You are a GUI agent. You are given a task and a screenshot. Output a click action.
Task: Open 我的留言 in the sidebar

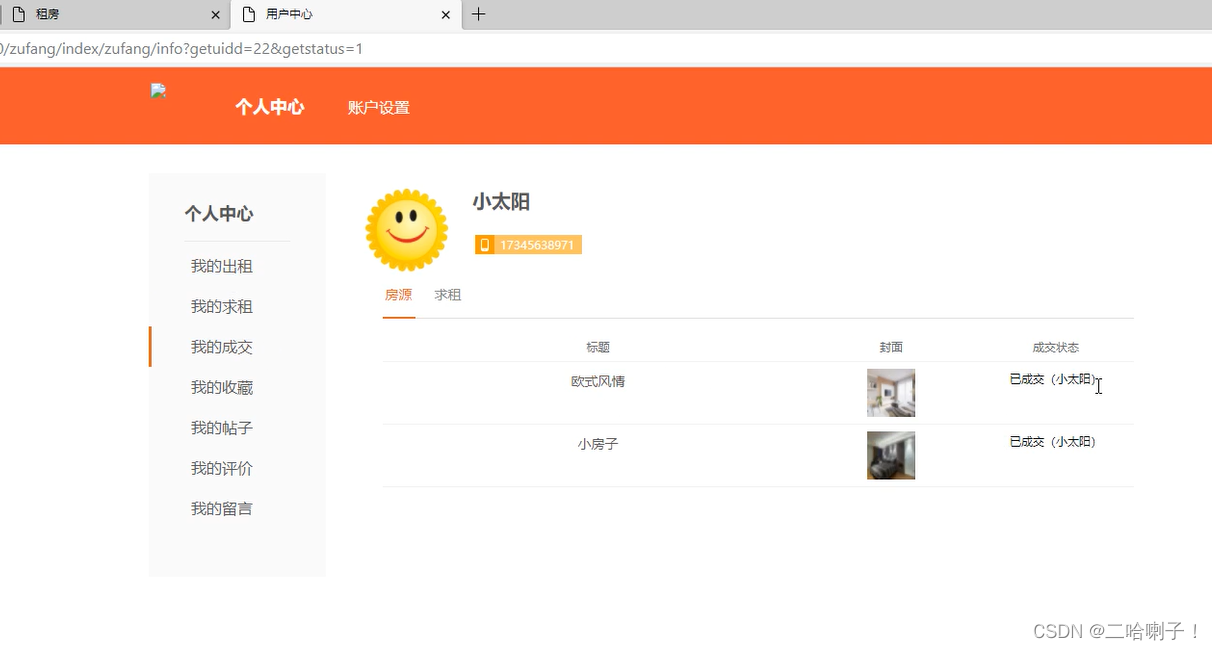221,508
